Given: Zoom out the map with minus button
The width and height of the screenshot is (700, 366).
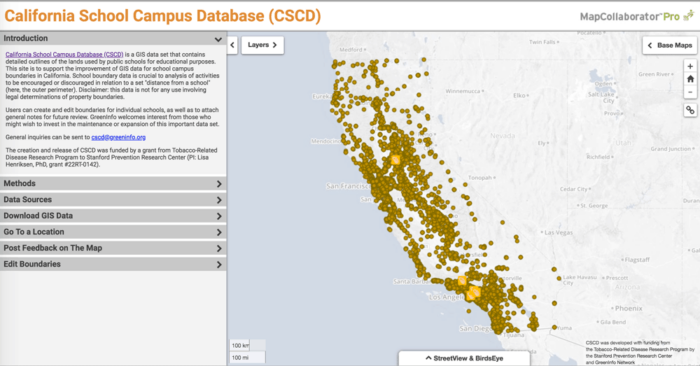Looking at the screenshot, I should (690, 92).
